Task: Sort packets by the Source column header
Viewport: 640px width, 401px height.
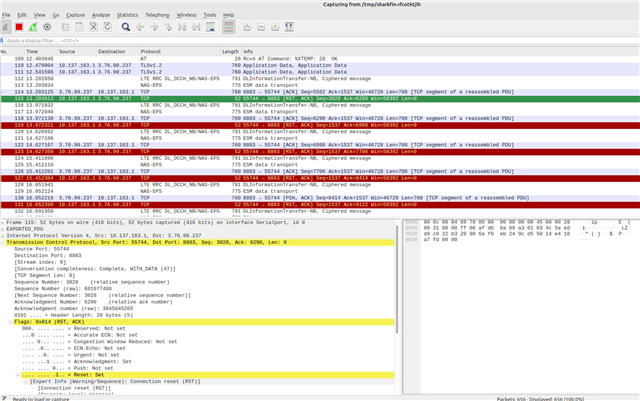Action: [76, 51]
